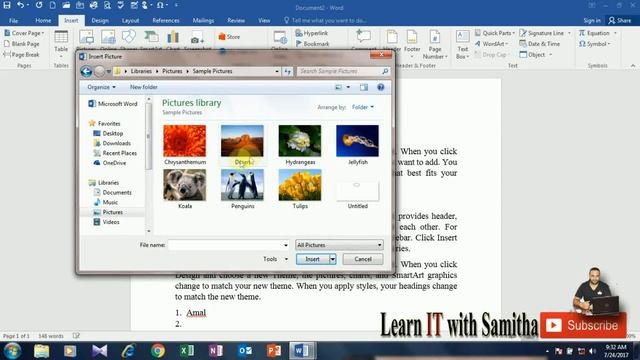
Task: Open the address bar history dropdown
Action: pyautogui.click(x=277, y=71)
